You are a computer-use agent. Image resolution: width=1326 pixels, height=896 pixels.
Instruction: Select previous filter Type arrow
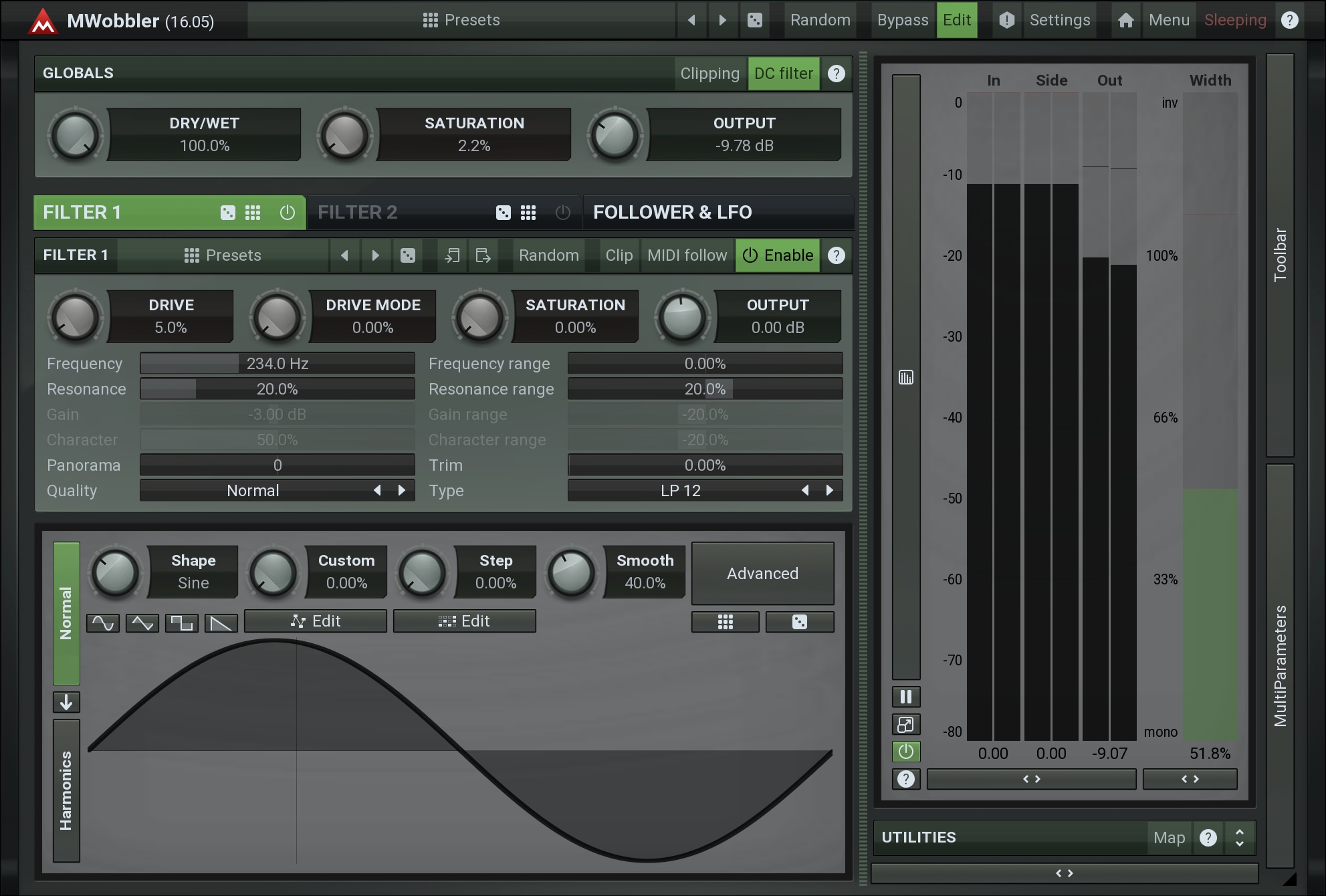pos(805,490)
